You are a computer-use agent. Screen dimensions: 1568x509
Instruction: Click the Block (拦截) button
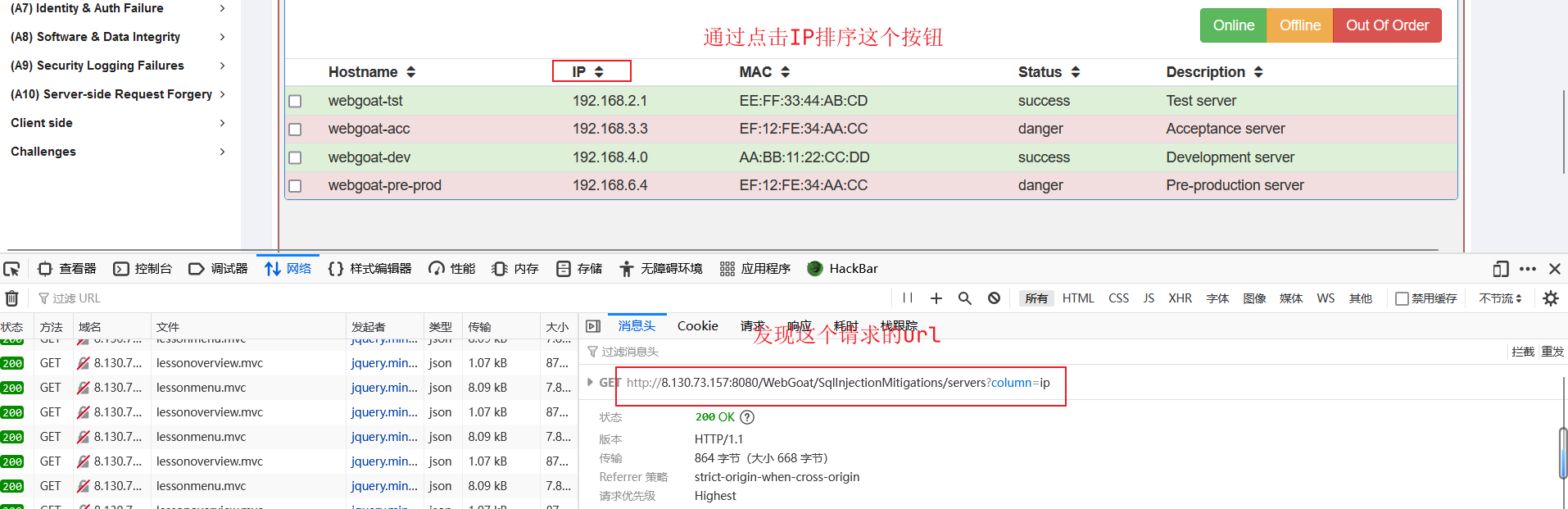click(x=1523, y=352)
